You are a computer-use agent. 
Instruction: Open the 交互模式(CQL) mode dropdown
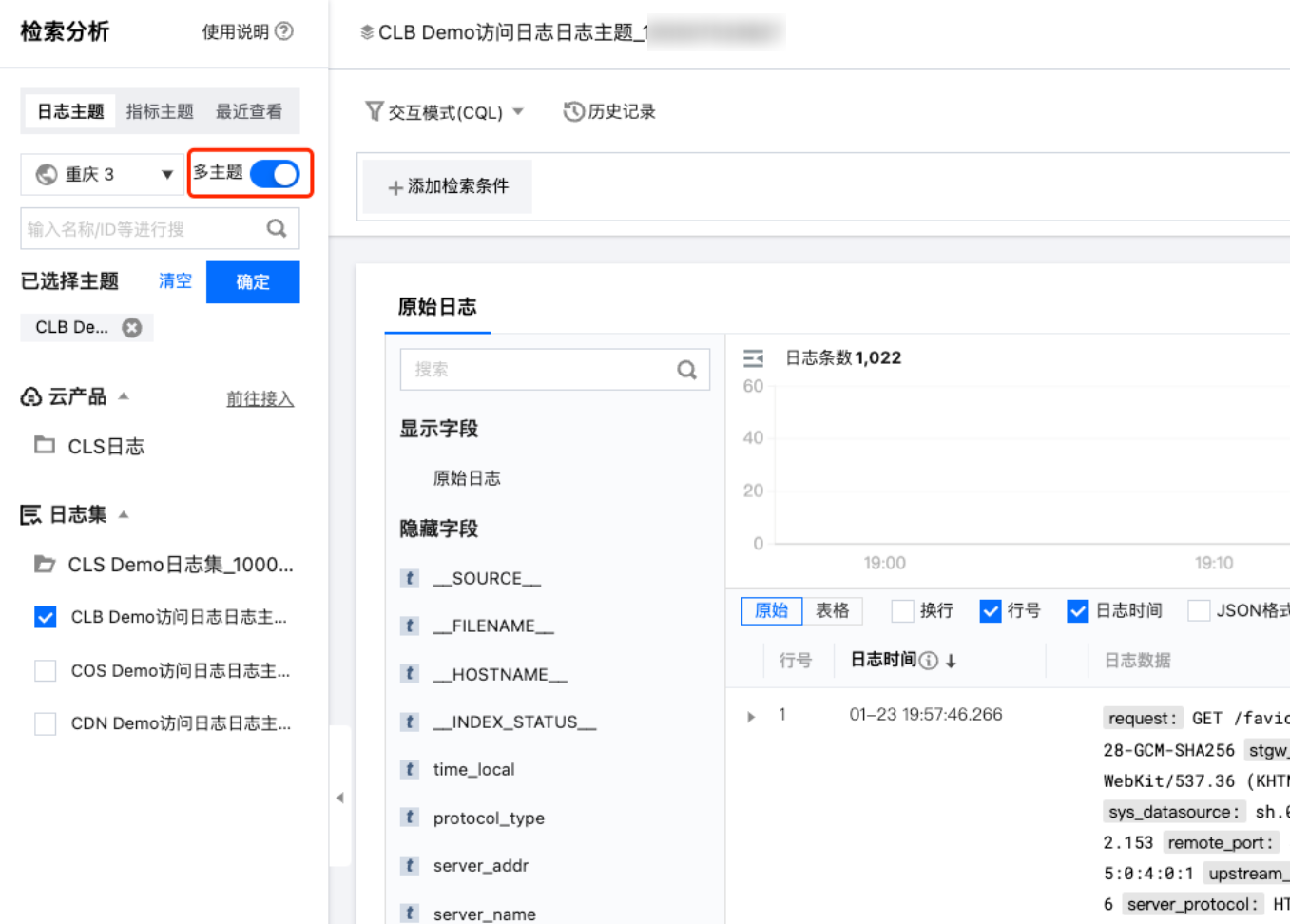[x=445, y=111]
